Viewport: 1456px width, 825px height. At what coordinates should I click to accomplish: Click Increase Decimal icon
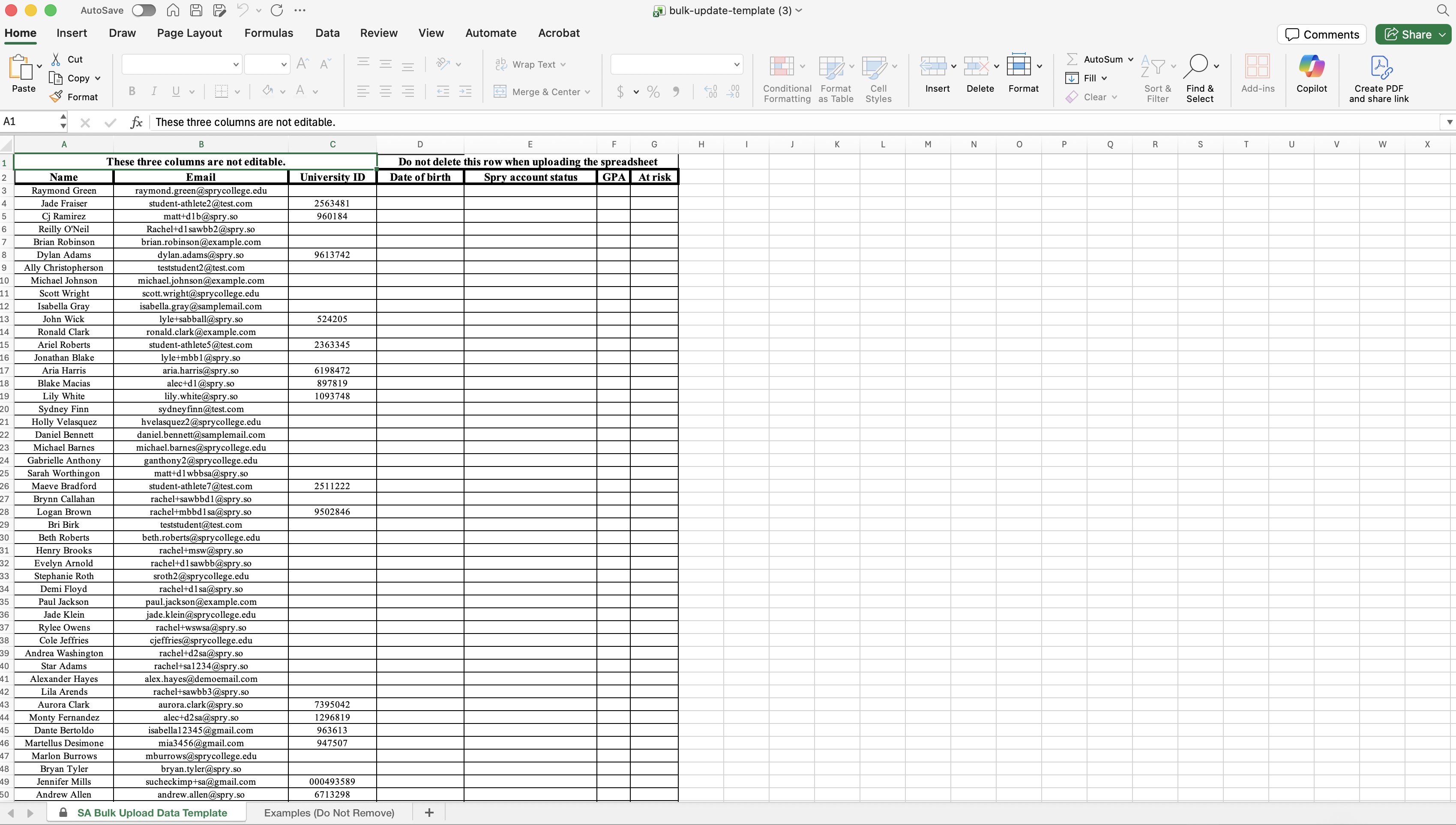[711, 92]
